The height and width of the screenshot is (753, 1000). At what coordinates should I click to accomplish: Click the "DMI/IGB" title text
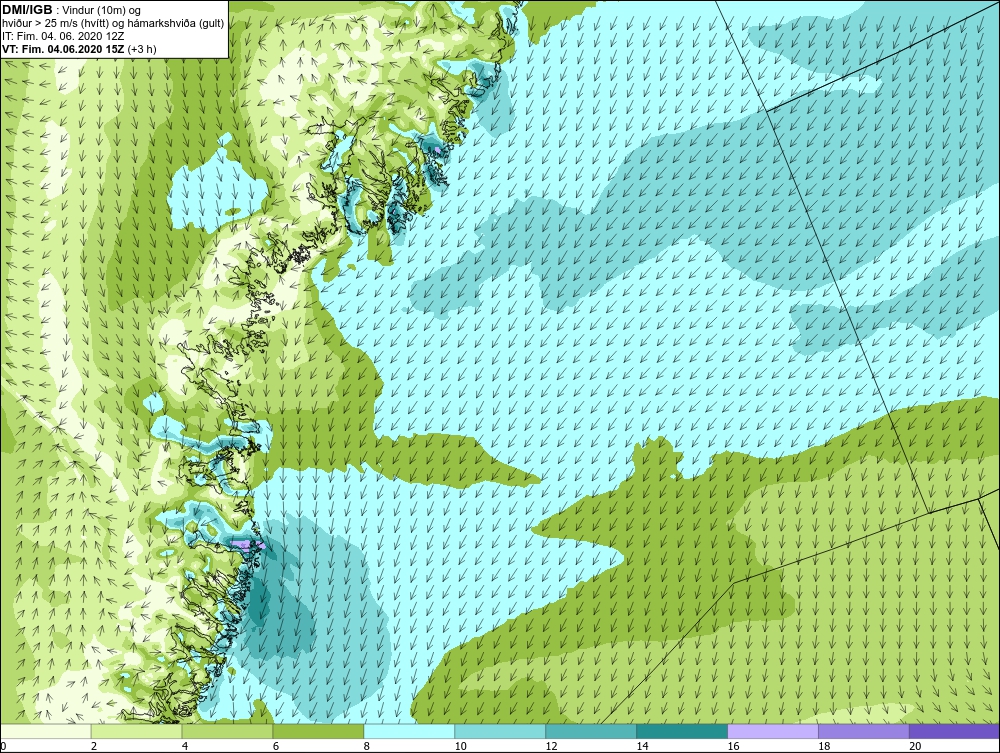pos(27,10)
